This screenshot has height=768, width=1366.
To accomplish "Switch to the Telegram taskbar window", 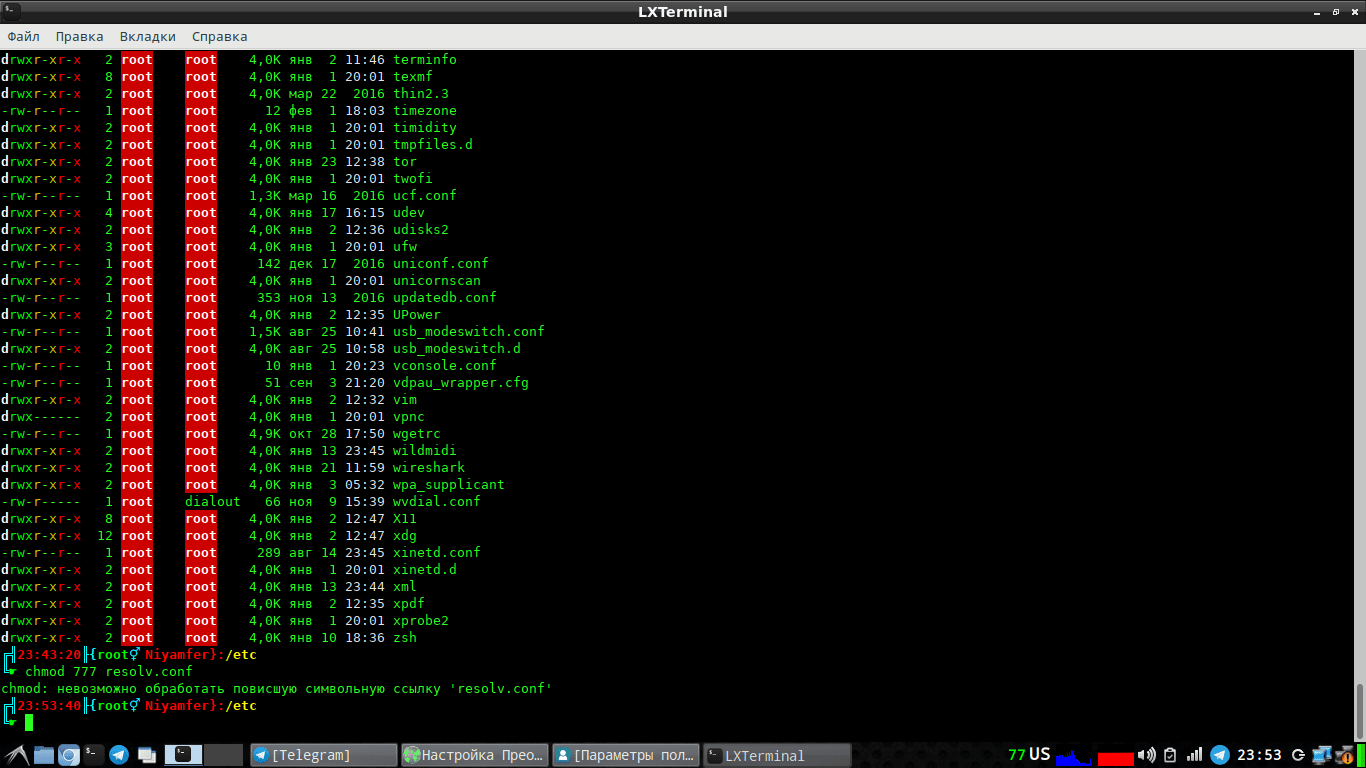I will [323, 755].
